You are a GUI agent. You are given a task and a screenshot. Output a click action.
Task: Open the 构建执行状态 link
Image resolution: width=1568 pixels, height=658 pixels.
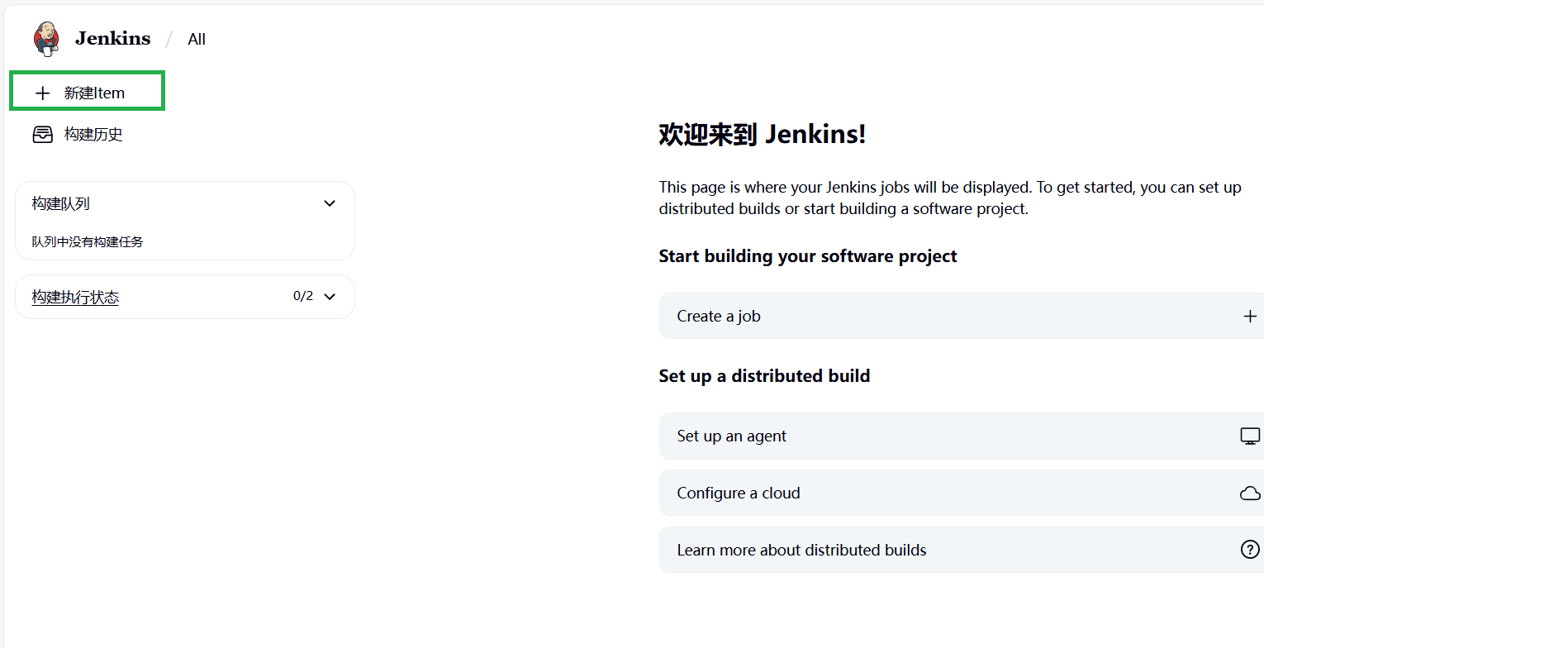[x=75, y=297]
